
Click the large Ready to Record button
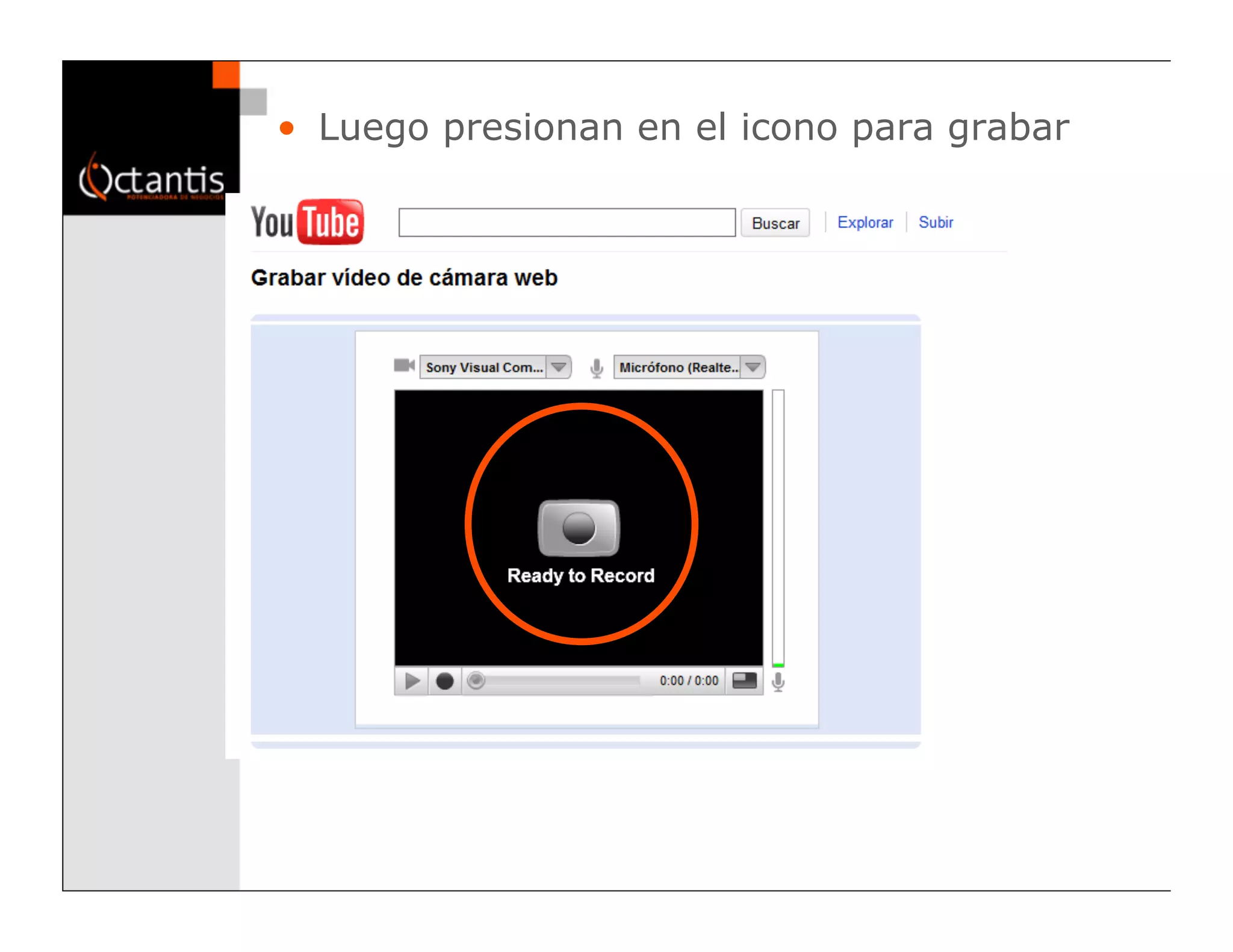click(579, 528)
